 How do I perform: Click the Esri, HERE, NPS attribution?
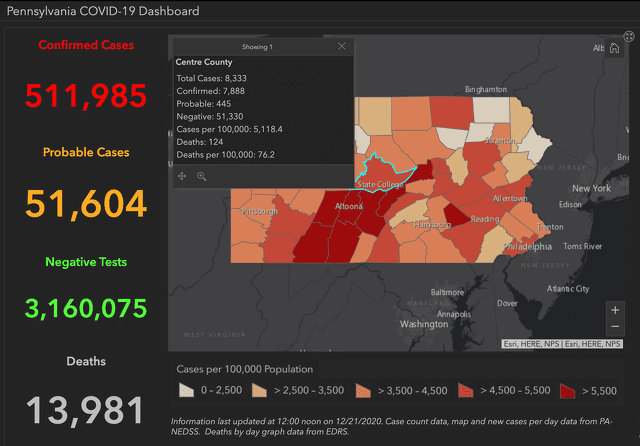pyautogui.click(x=562, y=343)
